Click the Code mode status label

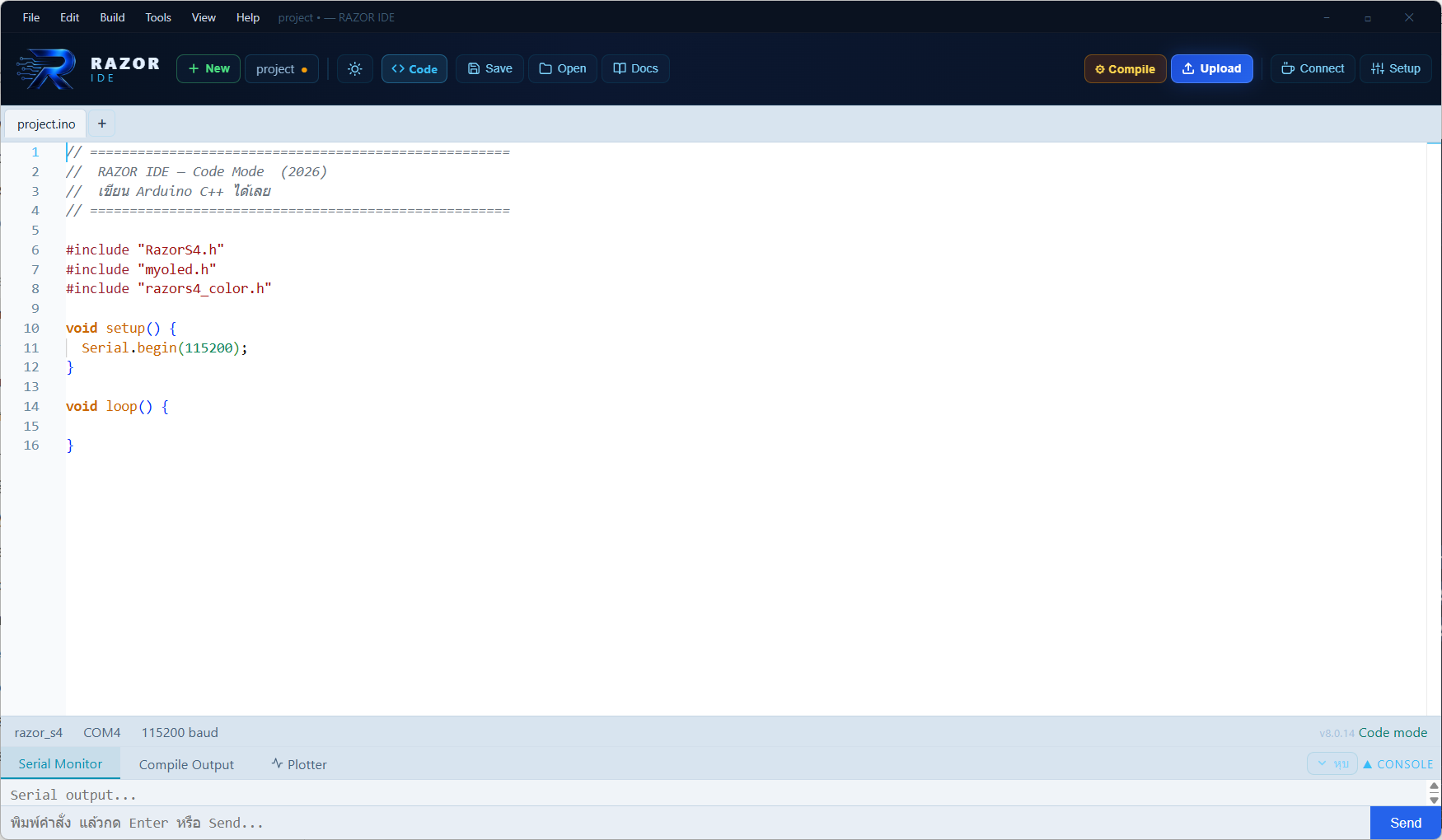tap(1393, 733)
